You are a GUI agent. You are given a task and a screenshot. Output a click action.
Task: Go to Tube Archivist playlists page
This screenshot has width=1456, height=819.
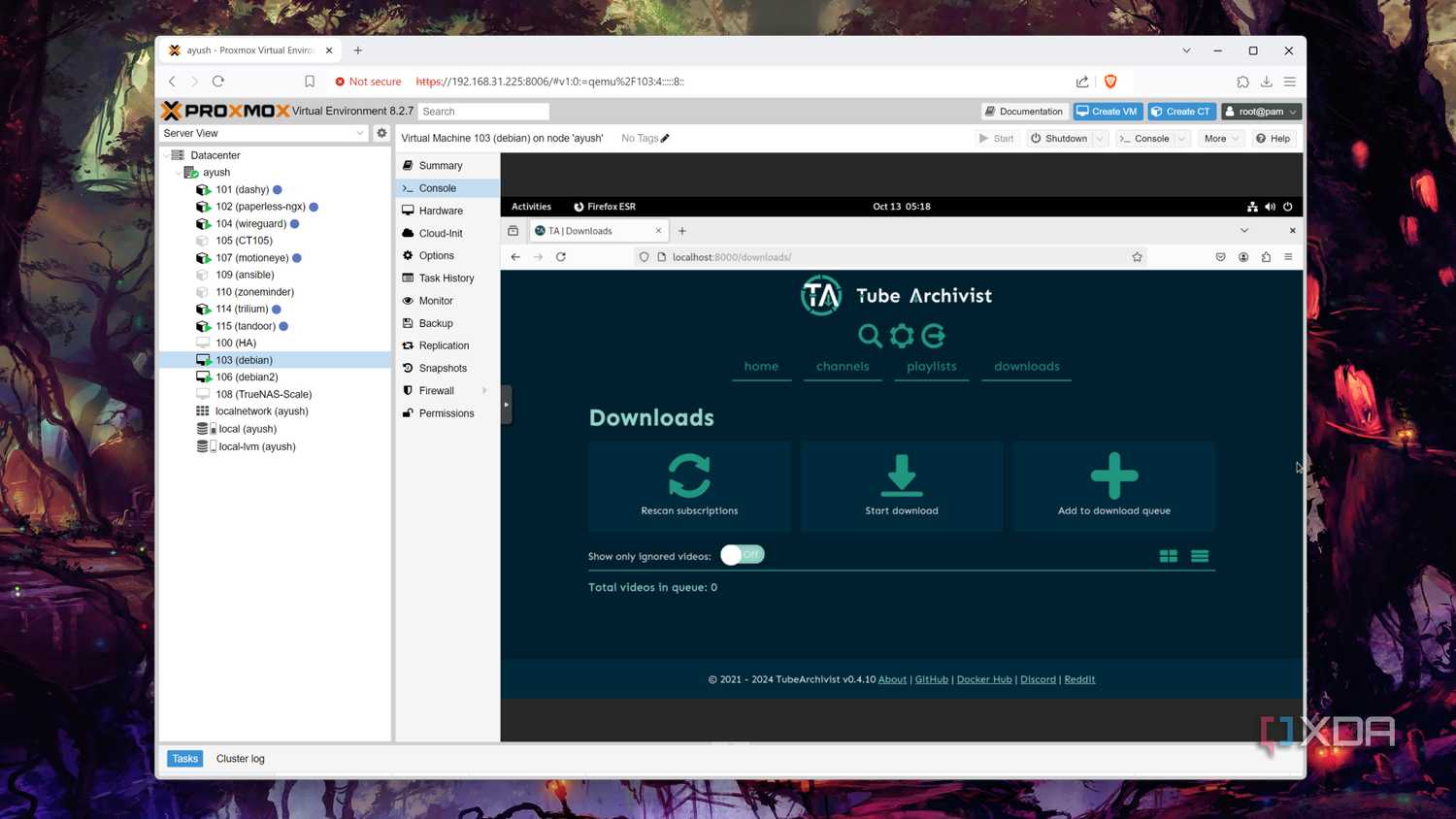tap(931, 366)
